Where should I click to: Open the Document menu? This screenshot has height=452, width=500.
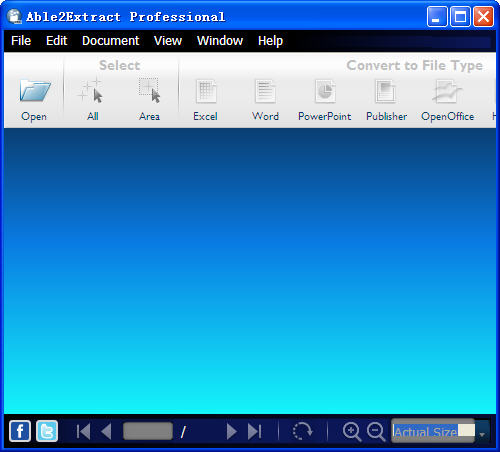111,41
